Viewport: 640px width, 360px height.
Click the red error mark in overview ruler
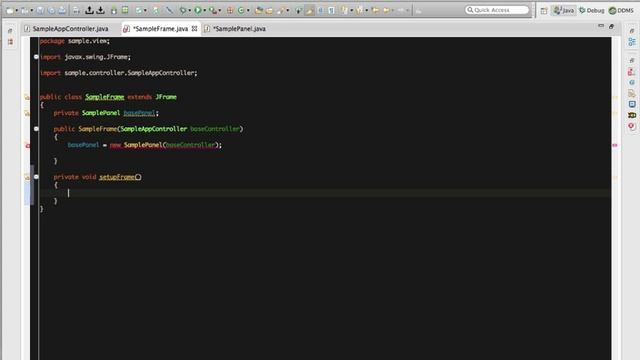pyautogui.click(x=615, y=145)
